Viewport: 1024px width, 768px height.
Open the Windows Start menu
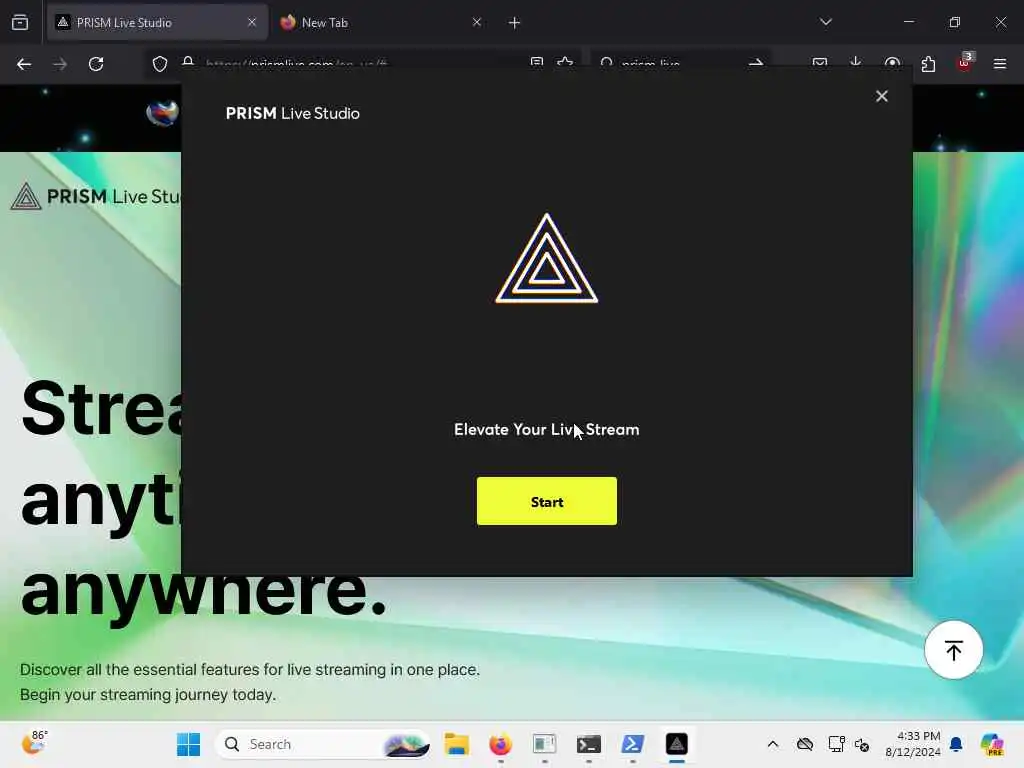(x=189, y=744)
